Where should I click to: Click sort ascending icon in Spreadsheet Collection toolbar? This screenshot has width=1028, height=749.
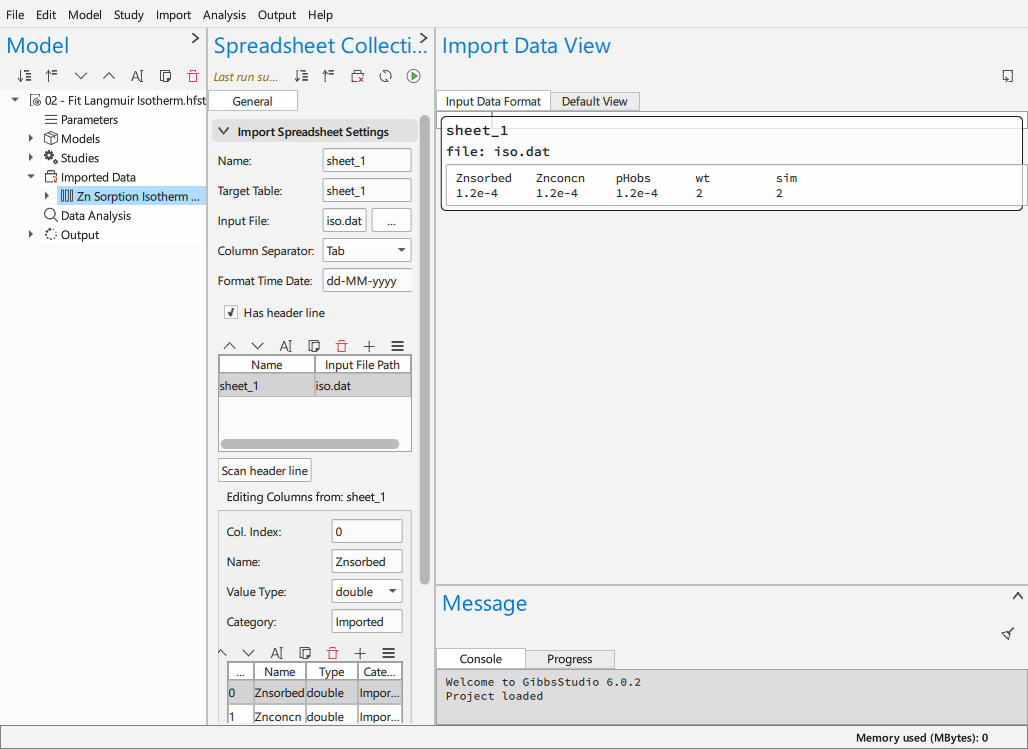[x=328, y=76]
